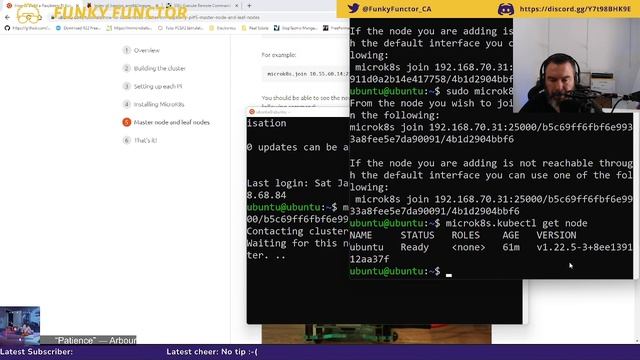Switch to the SSH Execute Remote Command tab
Image resolution: width=640 pixels, height=360 pixels.
(202, 6)
